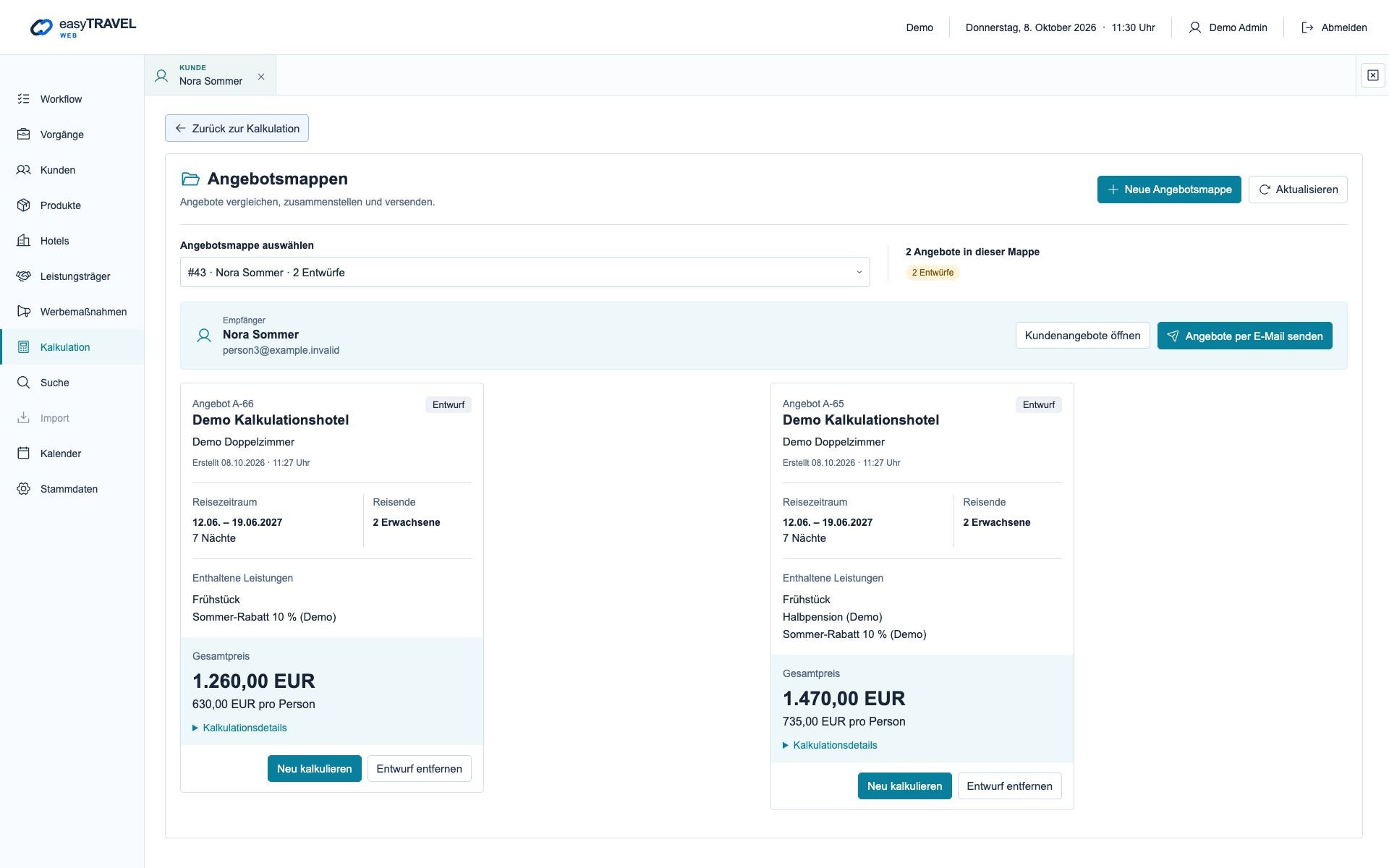Open the Workflow sidebar icon

click(24, 99)
